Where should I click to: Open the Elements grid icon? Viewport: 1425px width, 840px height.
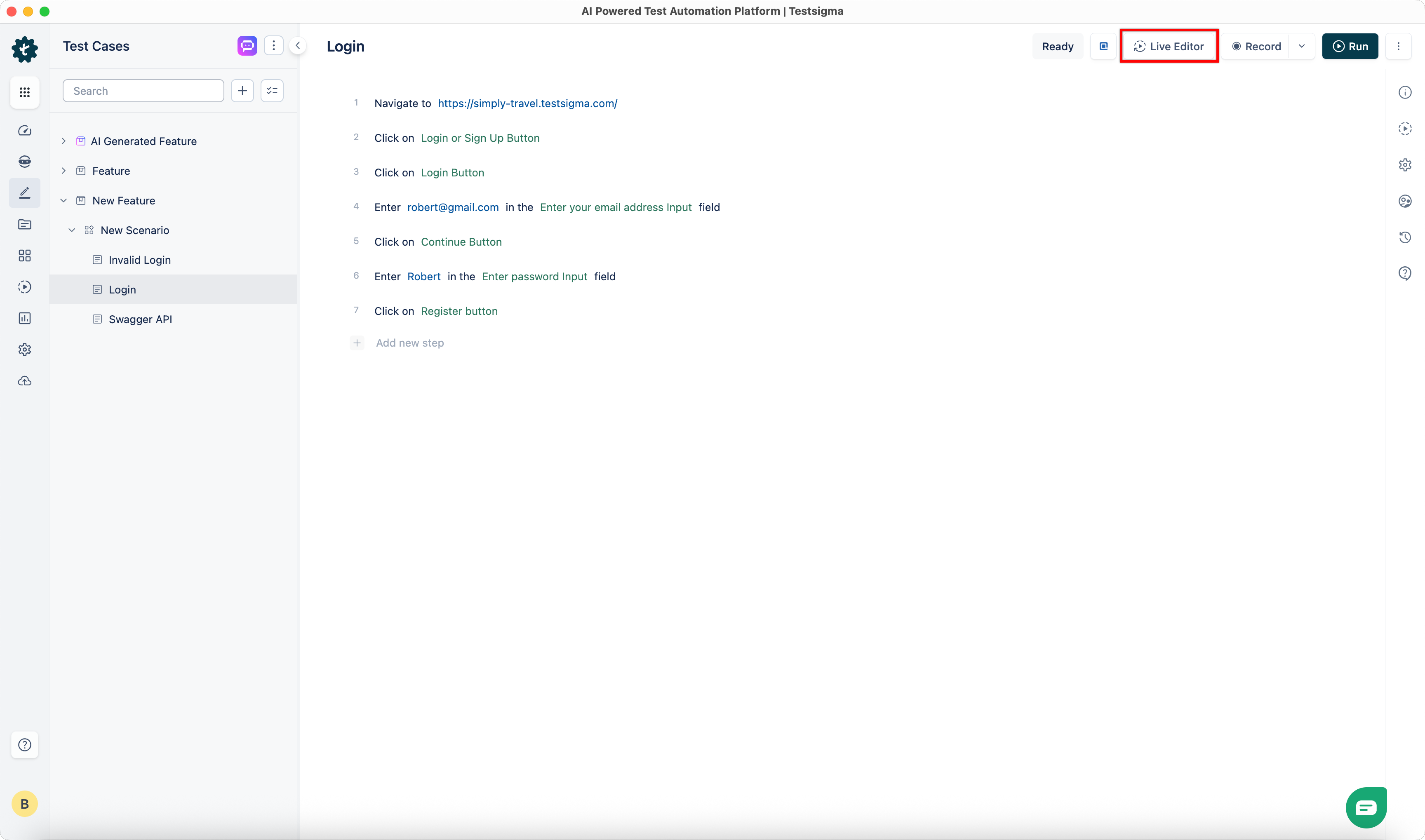point(24,255)
